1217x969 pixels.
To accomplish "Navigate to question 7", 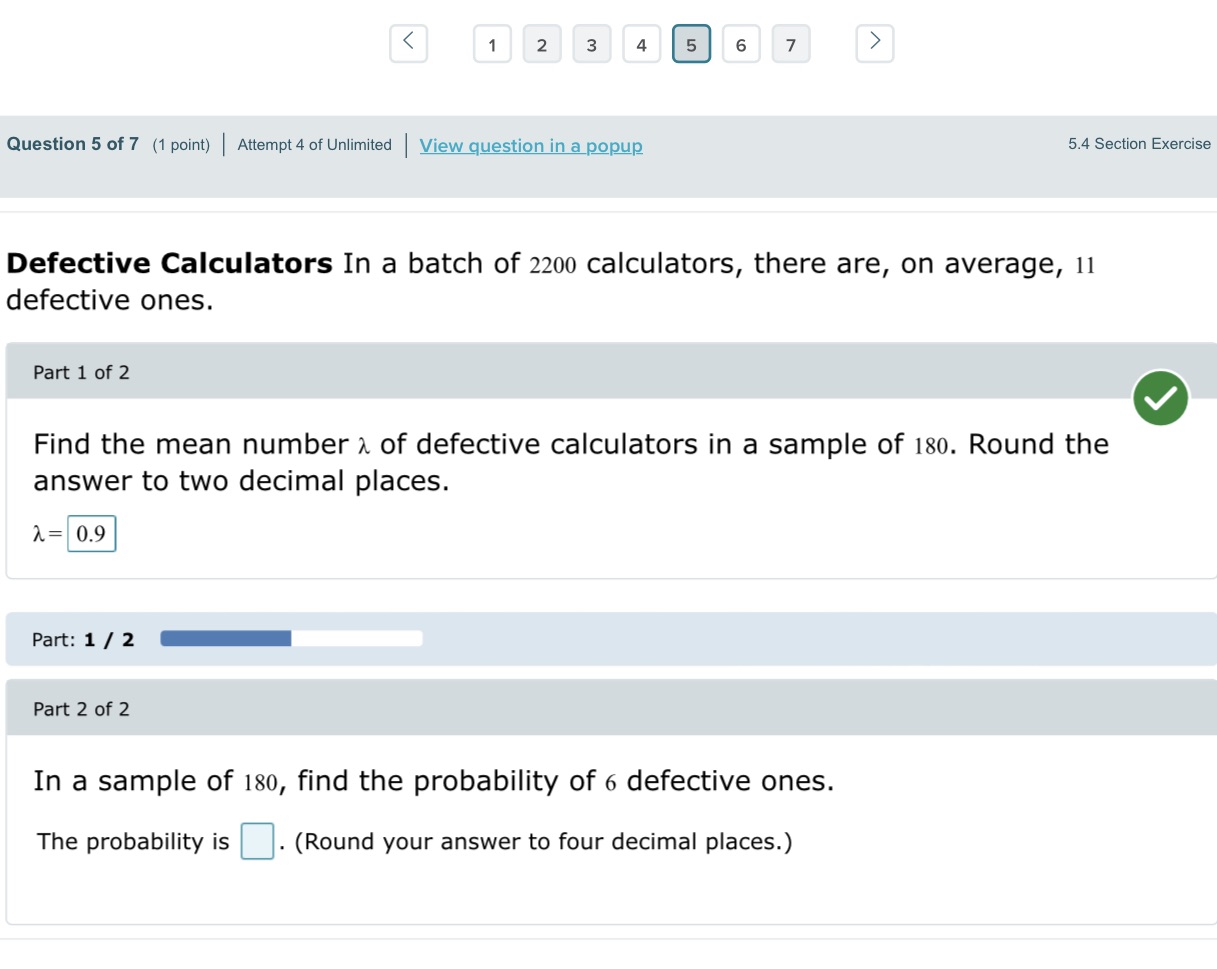I will 791,45.
